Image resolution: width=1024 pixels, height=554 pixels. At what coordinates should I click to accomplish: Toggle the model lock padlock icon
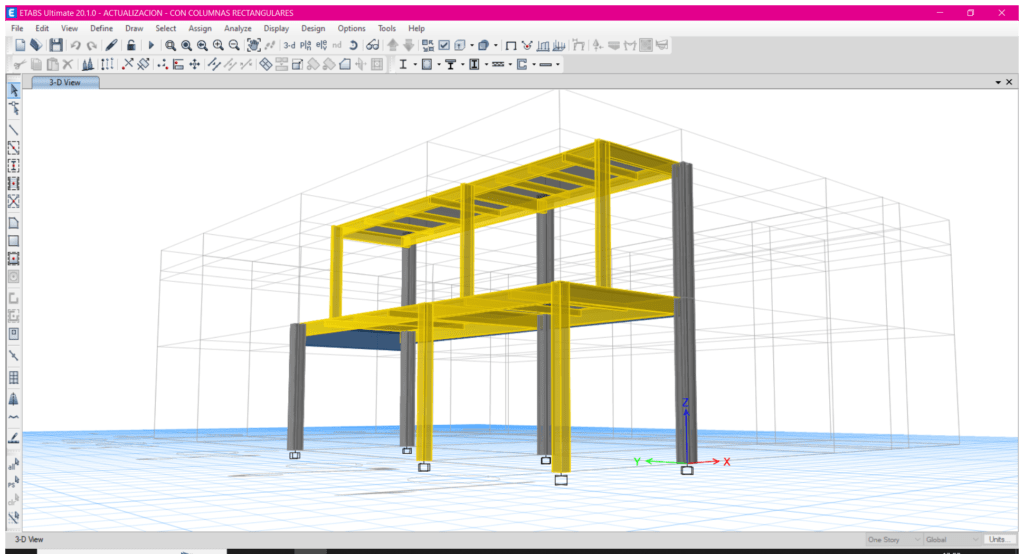click(131, 45)
